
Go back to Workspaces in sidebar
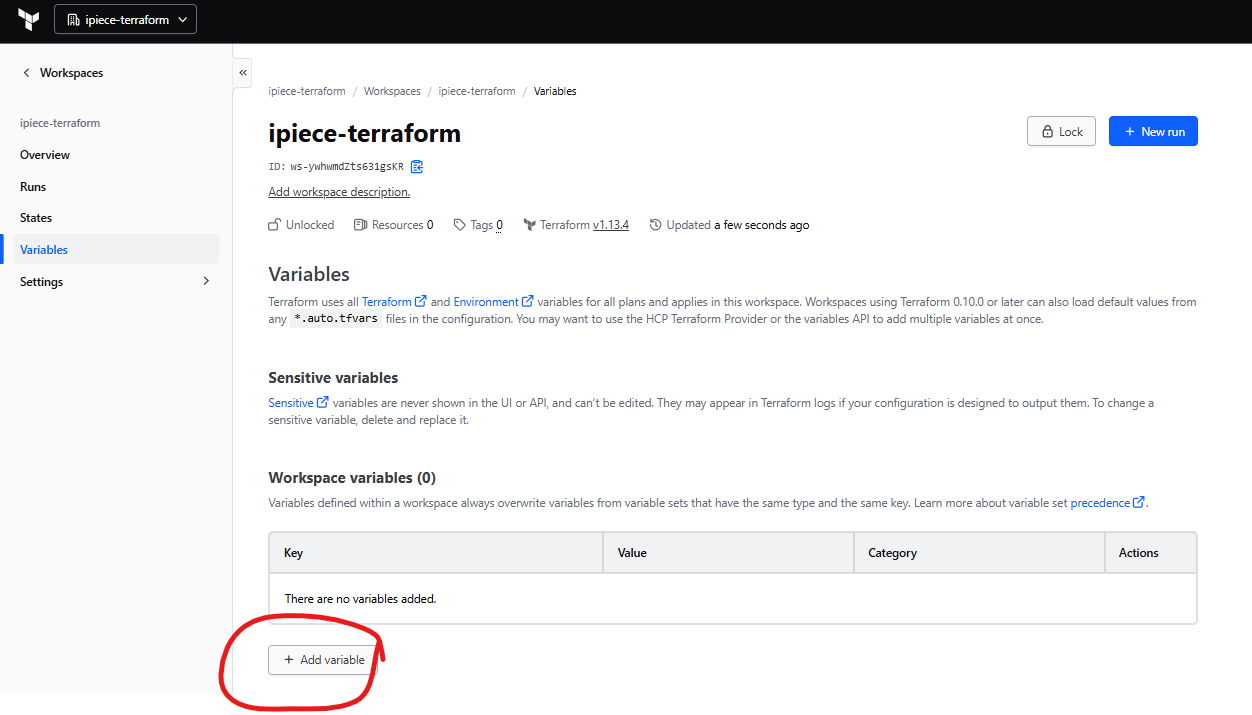(x=62, y=73)
